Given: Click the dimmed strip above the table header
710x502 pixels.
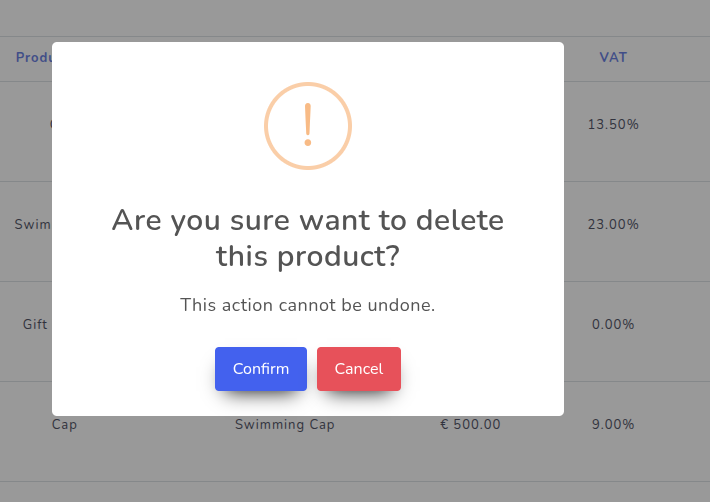Looking at the screenshot, I should (x=350, y=16).
